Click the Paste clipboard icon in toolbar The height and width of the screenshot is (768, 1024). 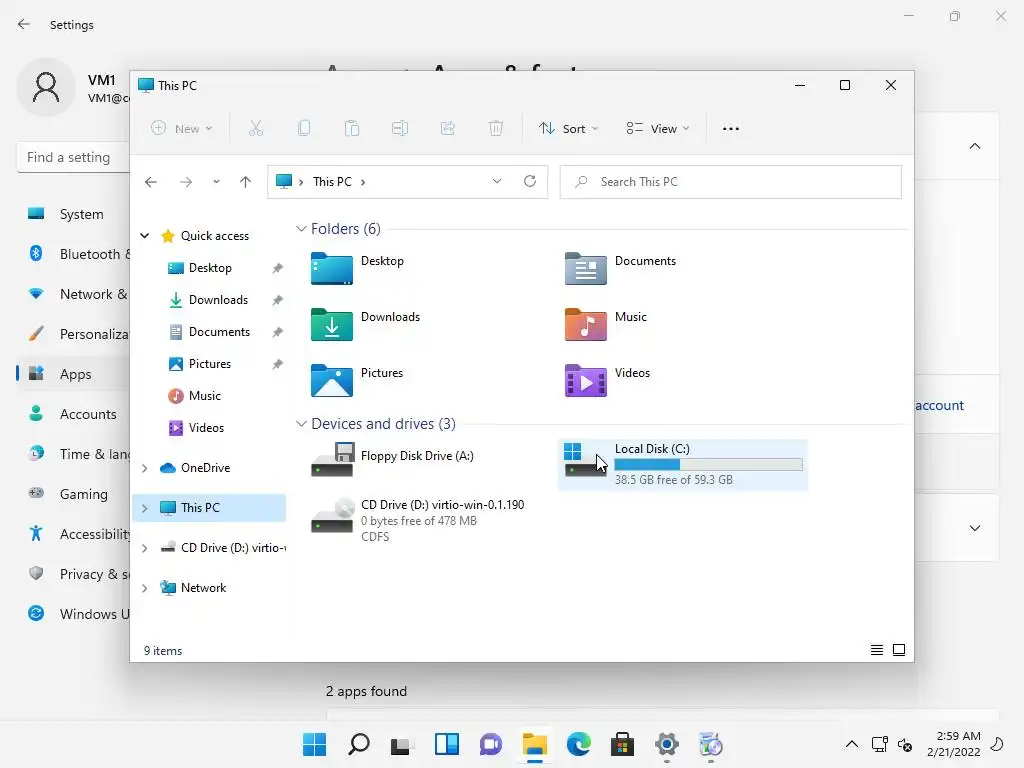point(352,128)
